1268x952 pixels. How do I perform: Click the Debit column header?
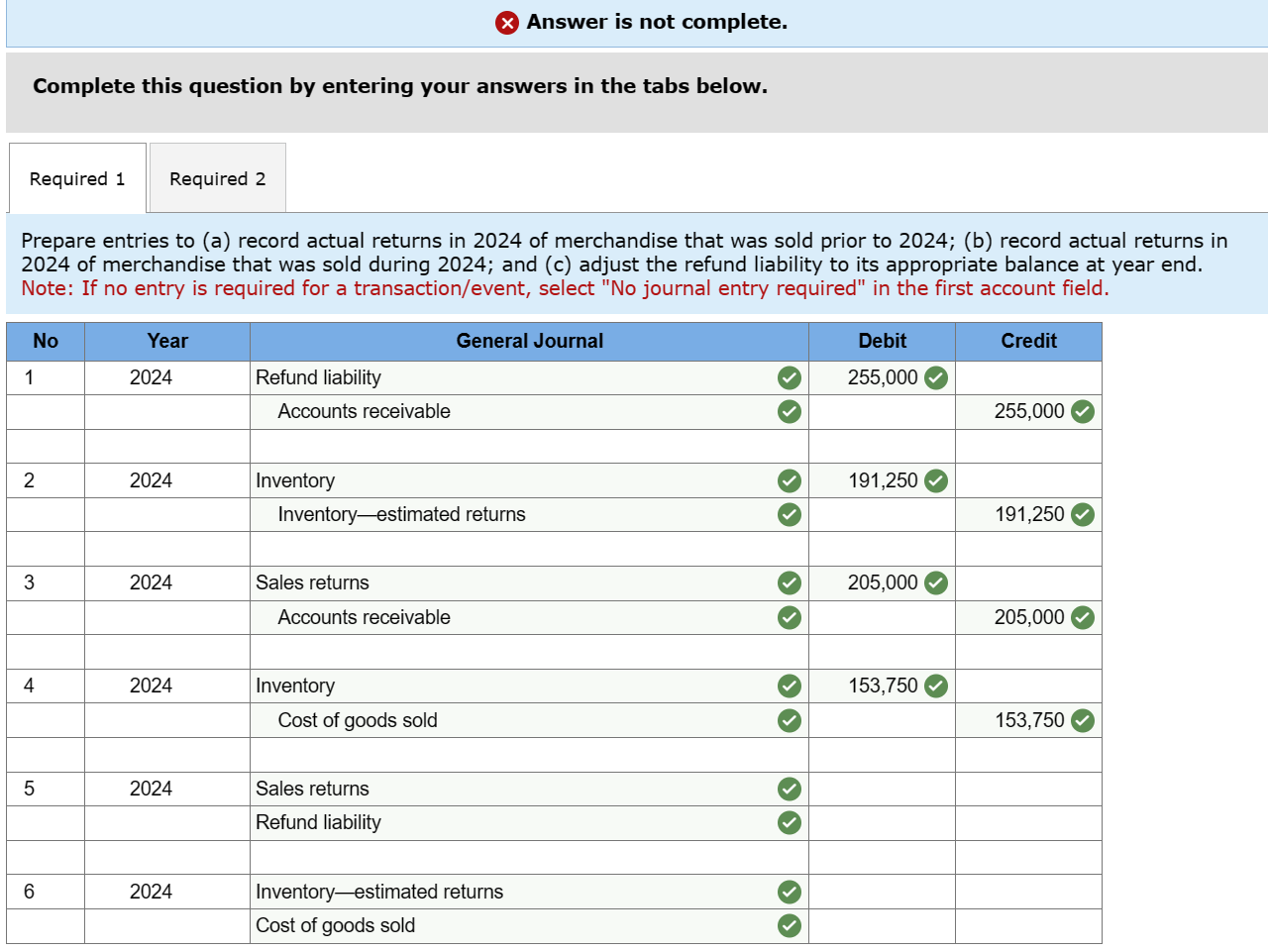pos(882,341)
